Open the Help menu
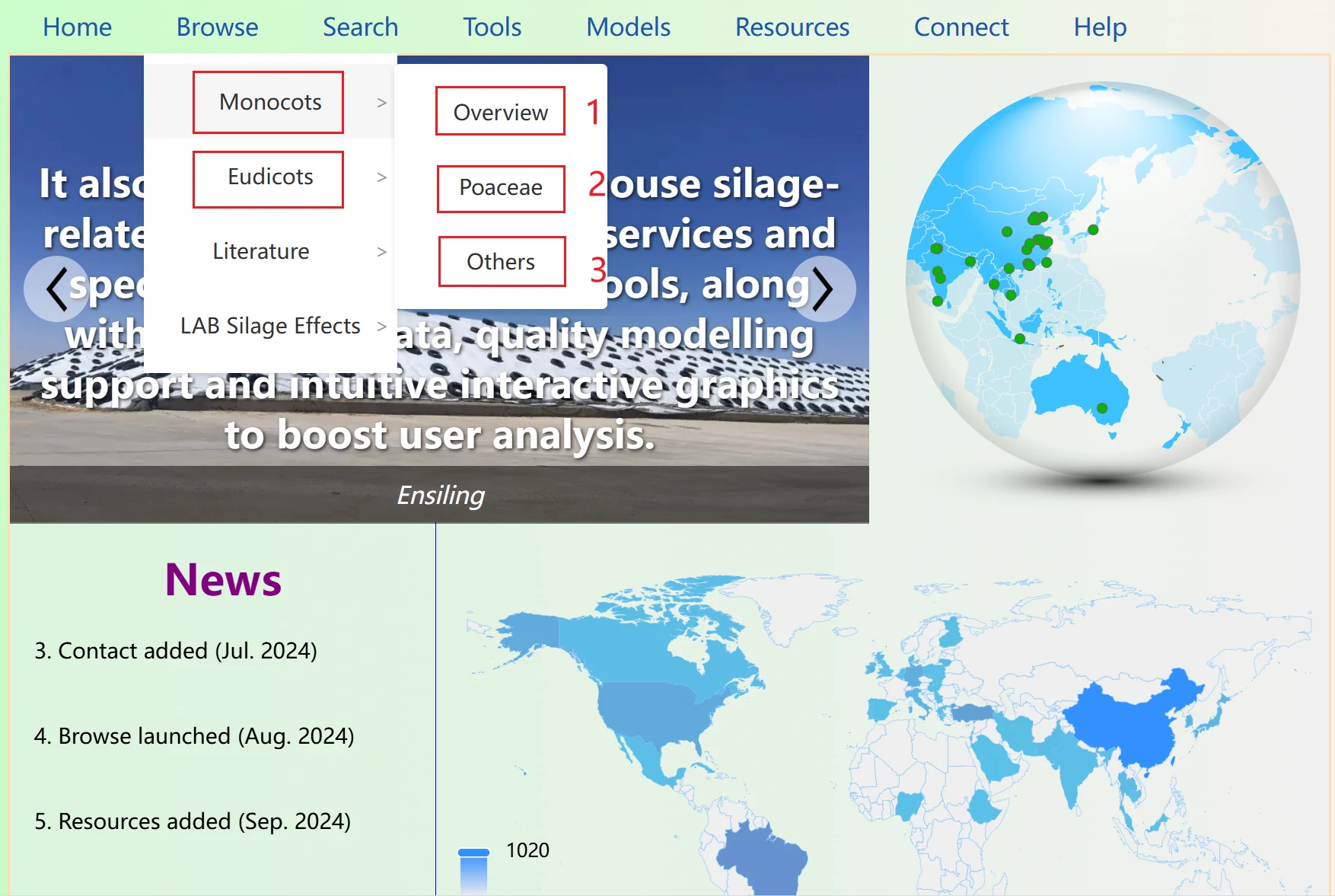 click(x=1099, y=27)
